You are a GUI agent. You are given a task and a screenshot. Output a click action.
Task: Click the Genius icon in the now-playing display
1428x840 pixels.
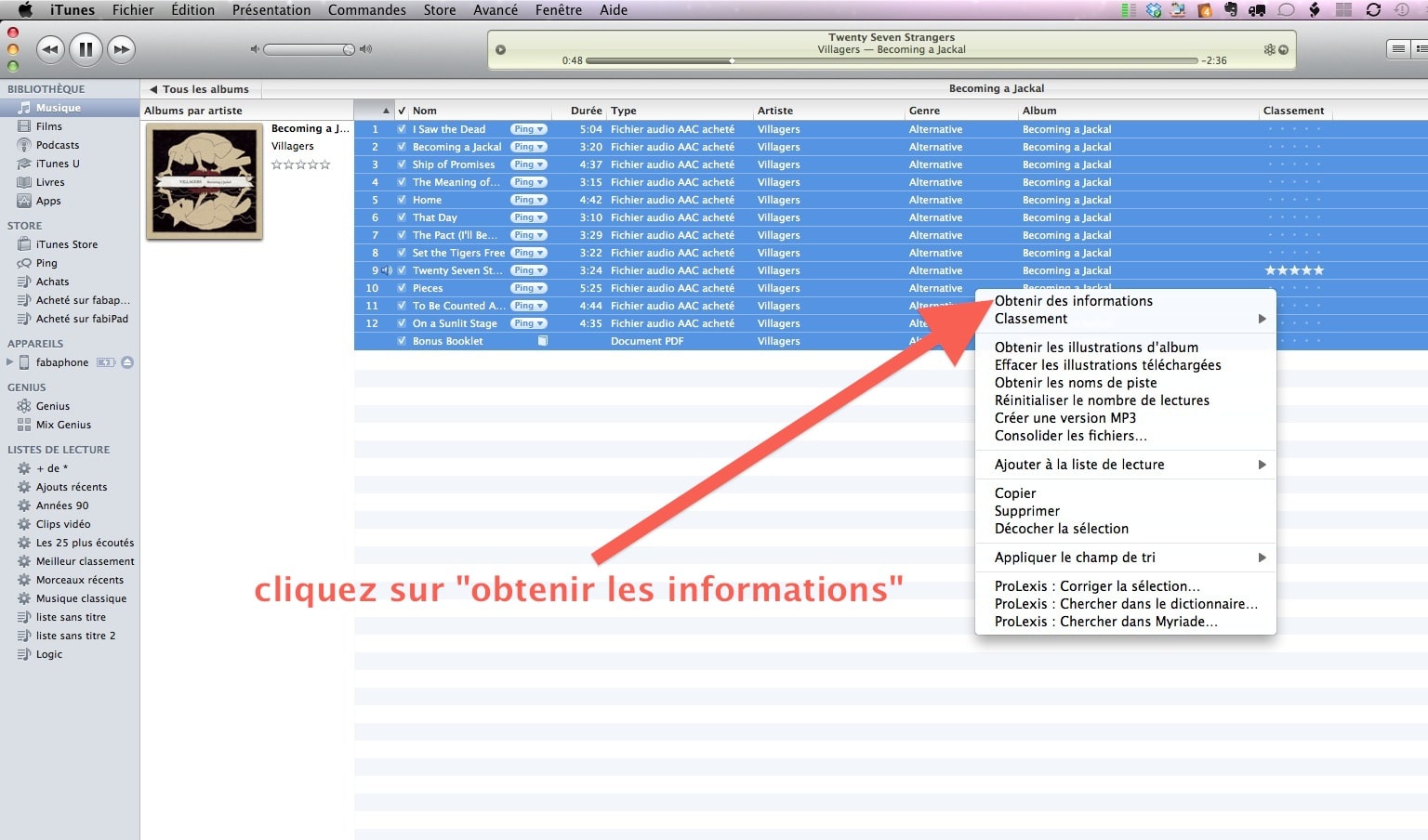[x=1269, y=49]
